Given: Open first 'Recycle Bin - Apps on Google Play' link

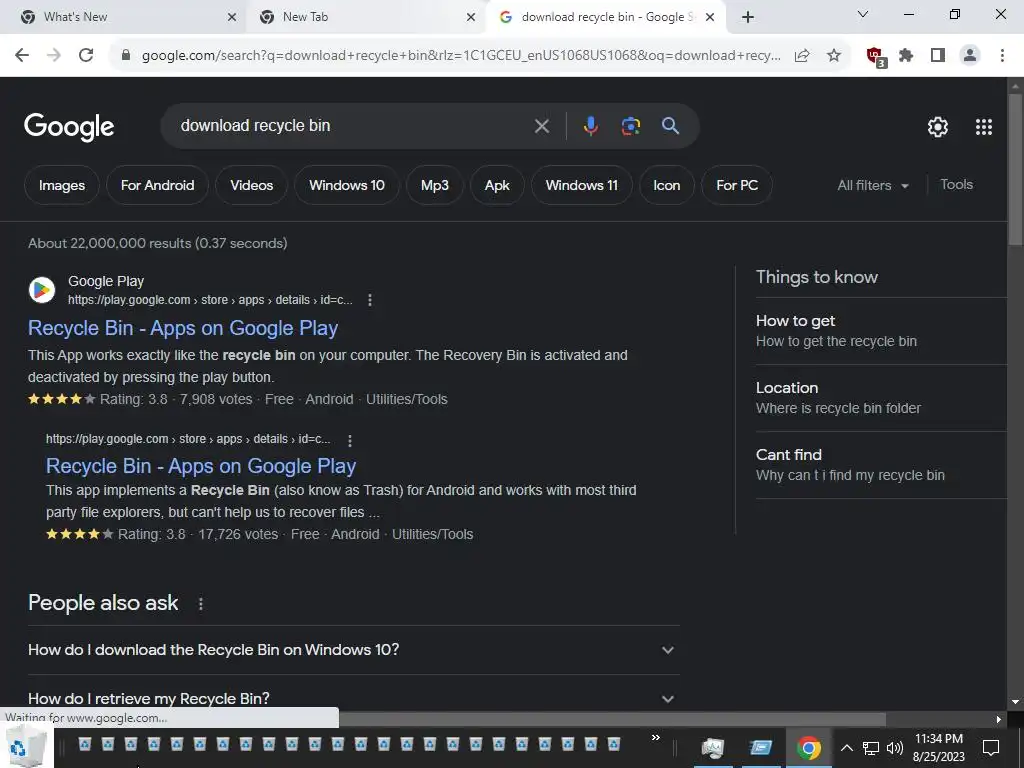Looking at the screenshot, I should point(183,328).
